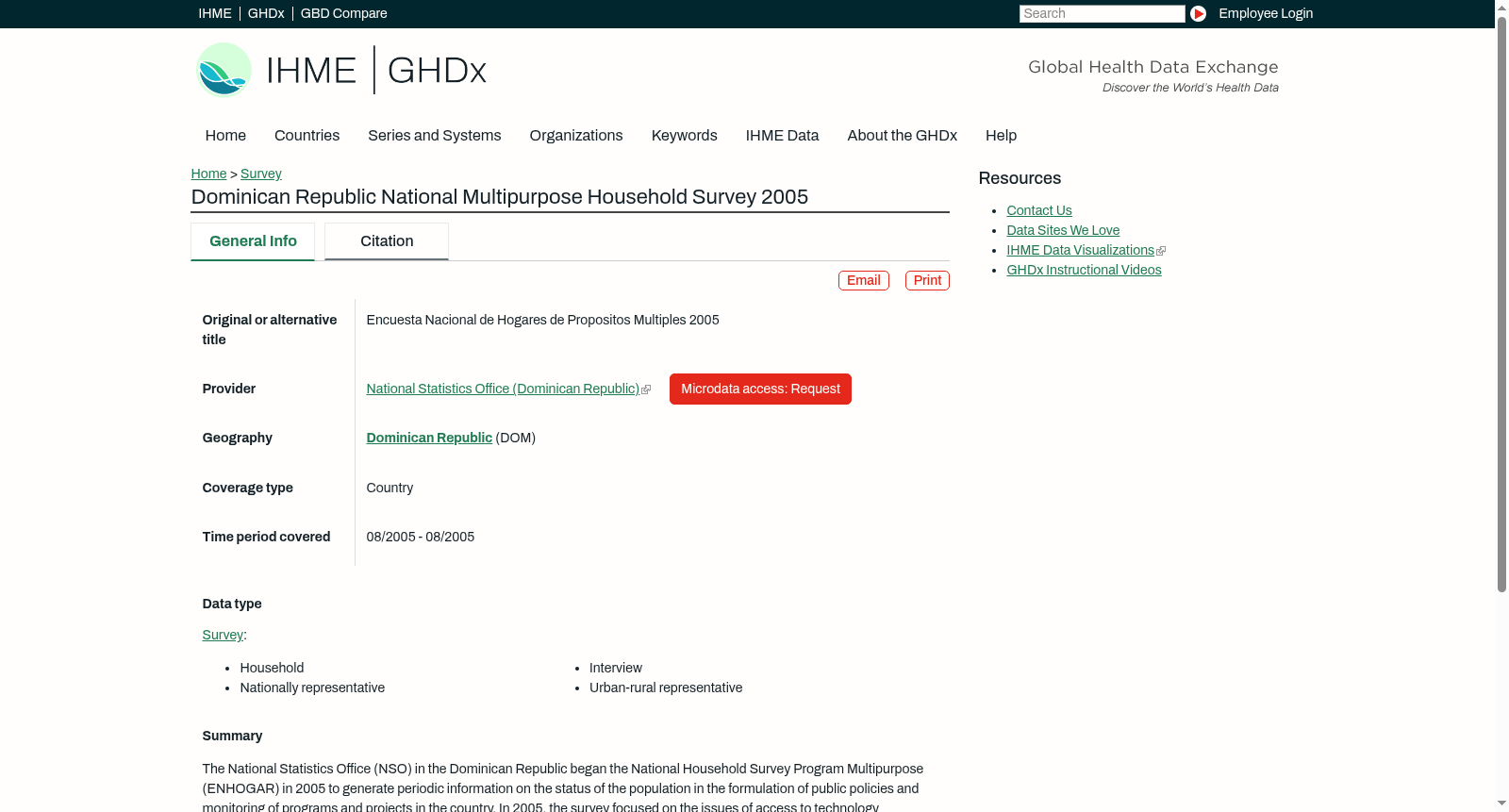This screenshot has width=1509, height=812.
Task: Open the Help menu item
Action: coord(1001,136)
